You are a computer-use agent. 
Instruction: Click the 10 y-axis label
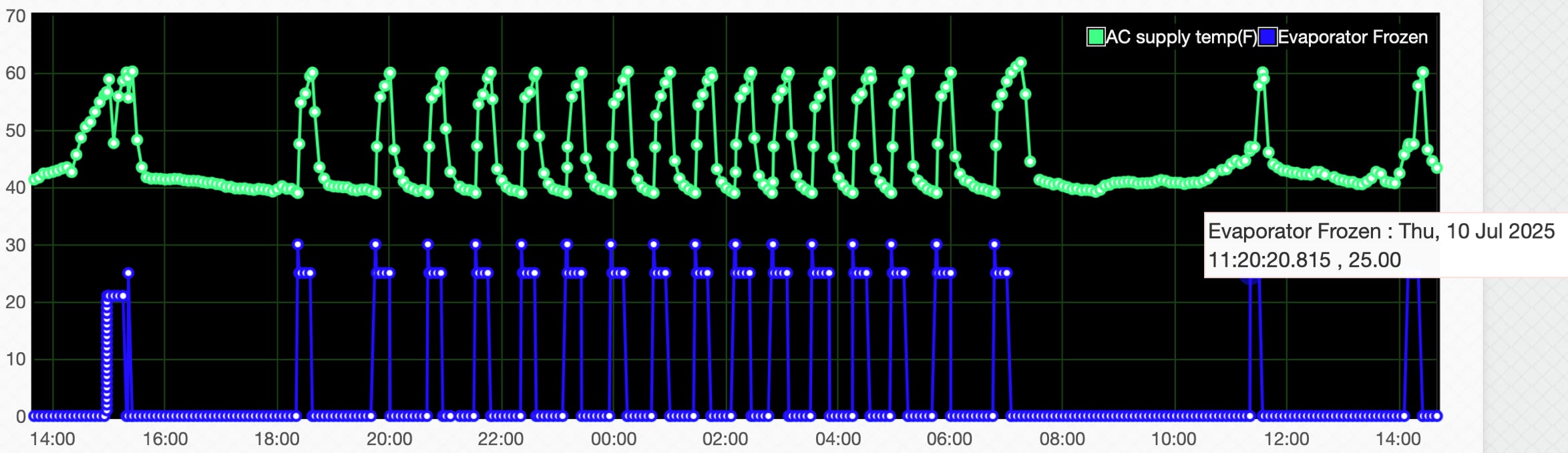tap(15, 359)
